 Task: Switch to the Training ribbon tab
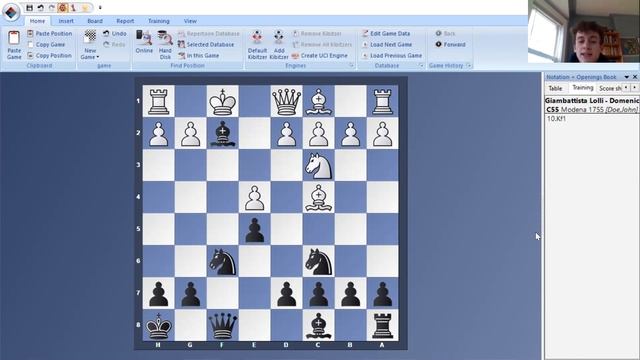tap(158, 21)
